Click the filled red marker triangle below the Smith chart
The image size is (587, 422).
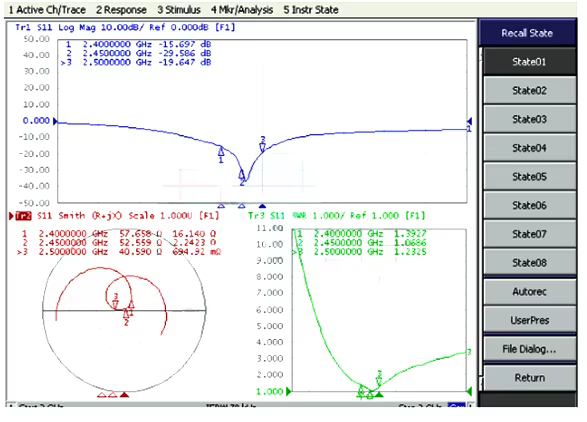coord(124,395)
